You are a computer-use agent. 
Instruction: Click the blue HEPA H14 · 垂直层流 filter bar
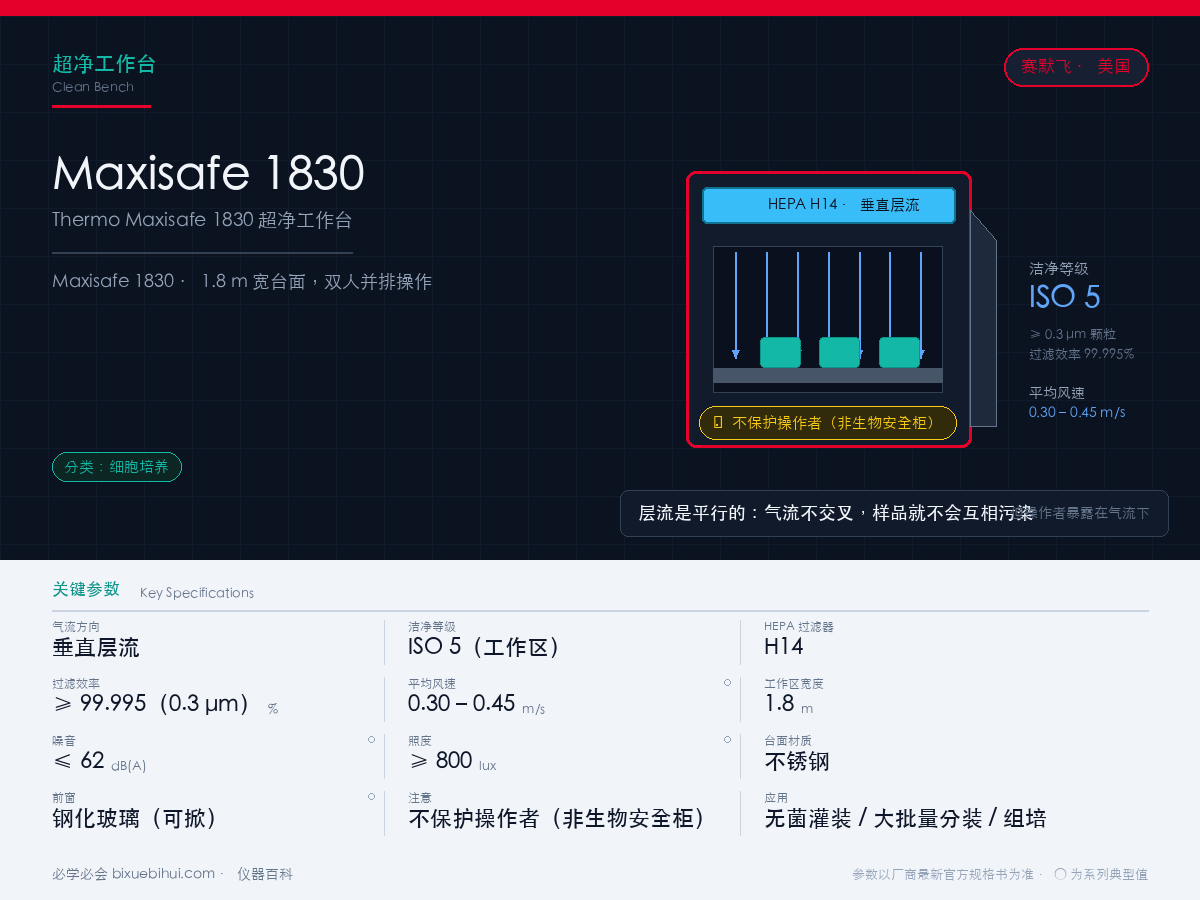pyautogui.click(x=829, y=205)
